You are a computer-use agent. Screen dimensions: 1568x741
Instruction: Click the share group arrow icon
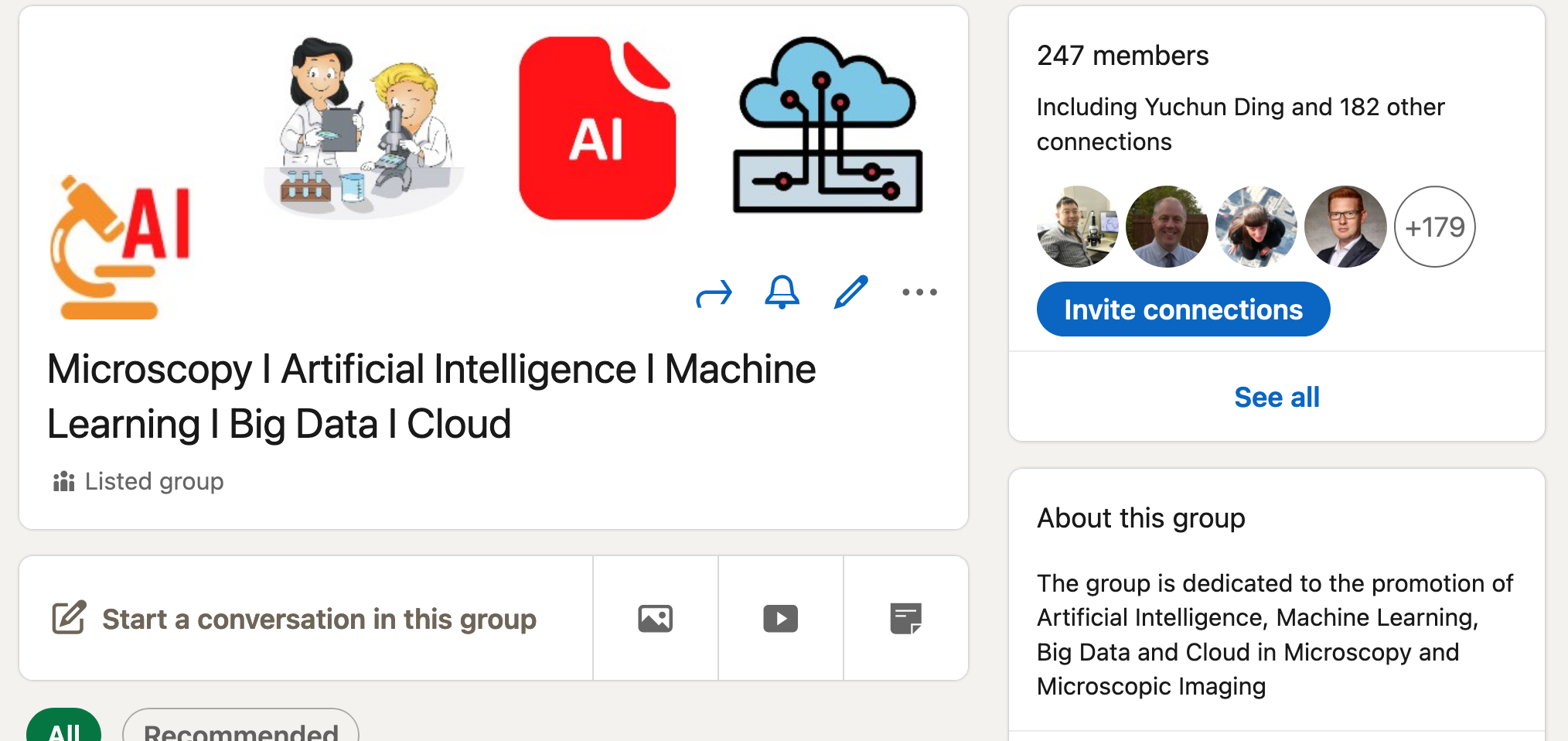click(714, 293)
